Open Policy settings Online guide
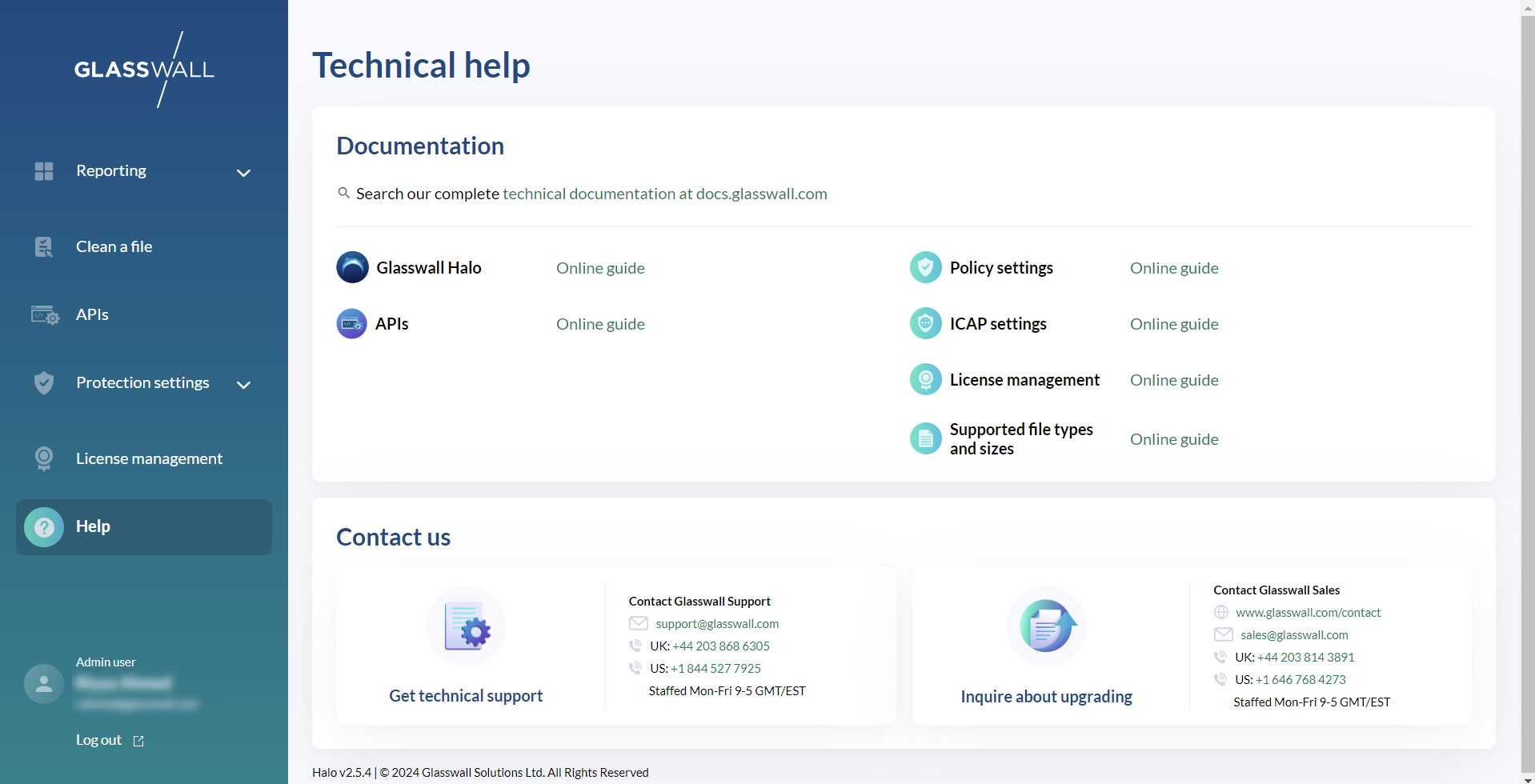Image resolution: width=1535 pixels, height=784 pixels. pos(1174,268)
